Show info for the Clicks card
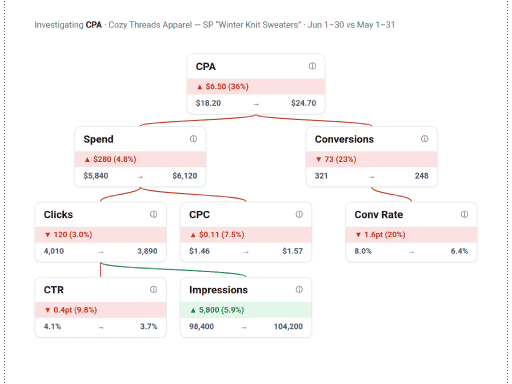The image size is (512, 384). click(153, 214)
